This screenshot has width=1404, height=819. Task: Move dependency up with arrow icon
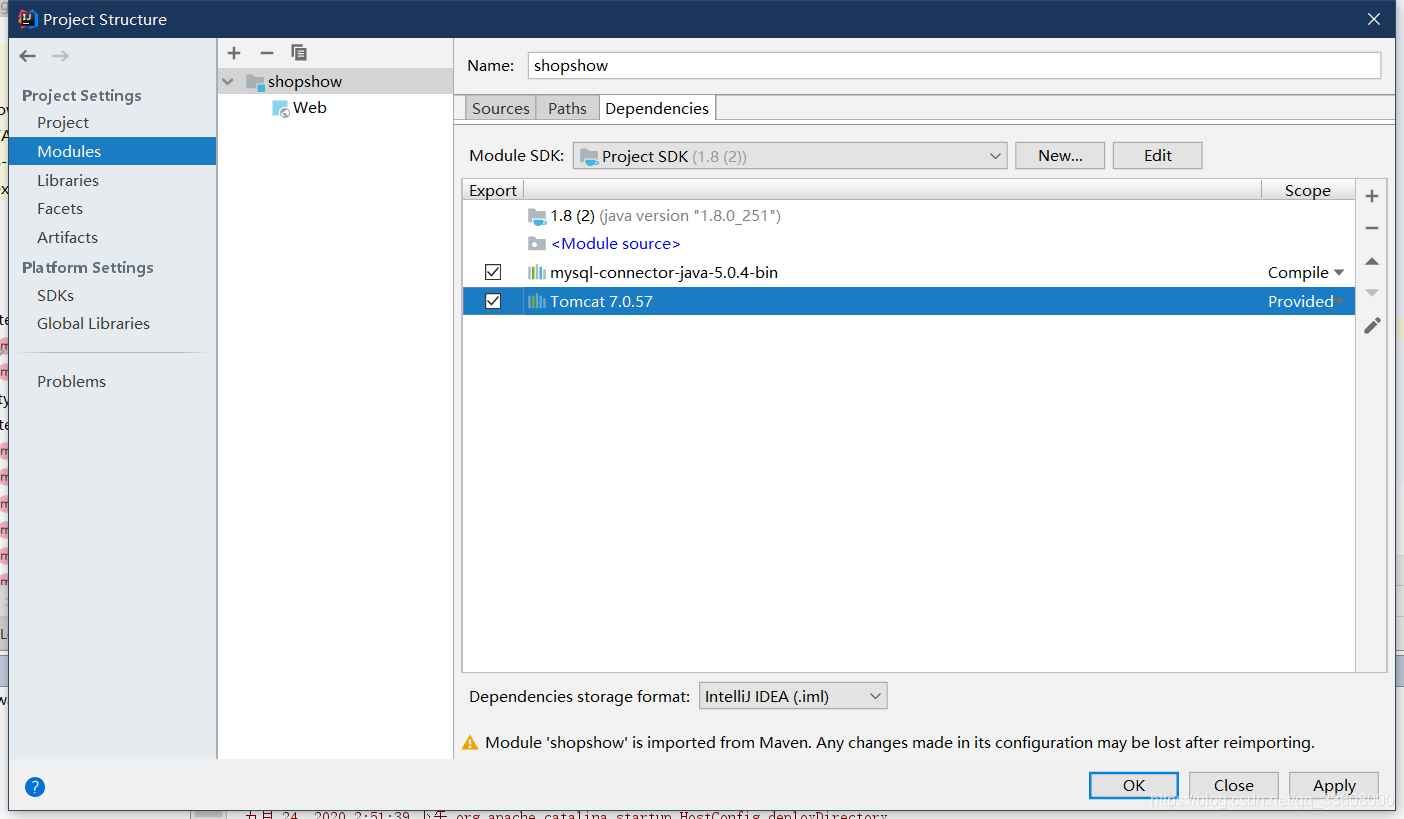(1372, 261)
